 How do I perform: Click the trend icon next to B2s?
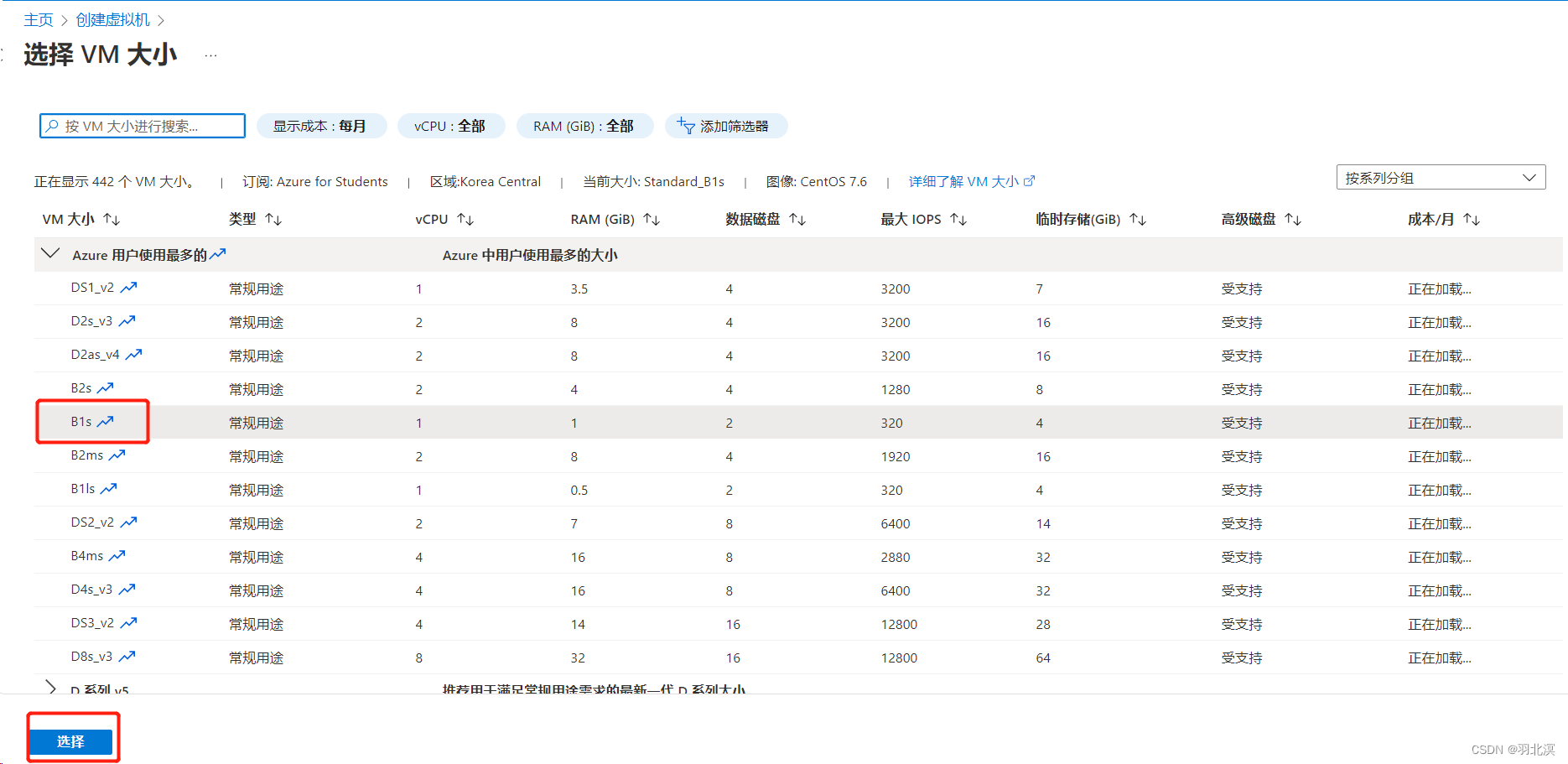(105, 388)
